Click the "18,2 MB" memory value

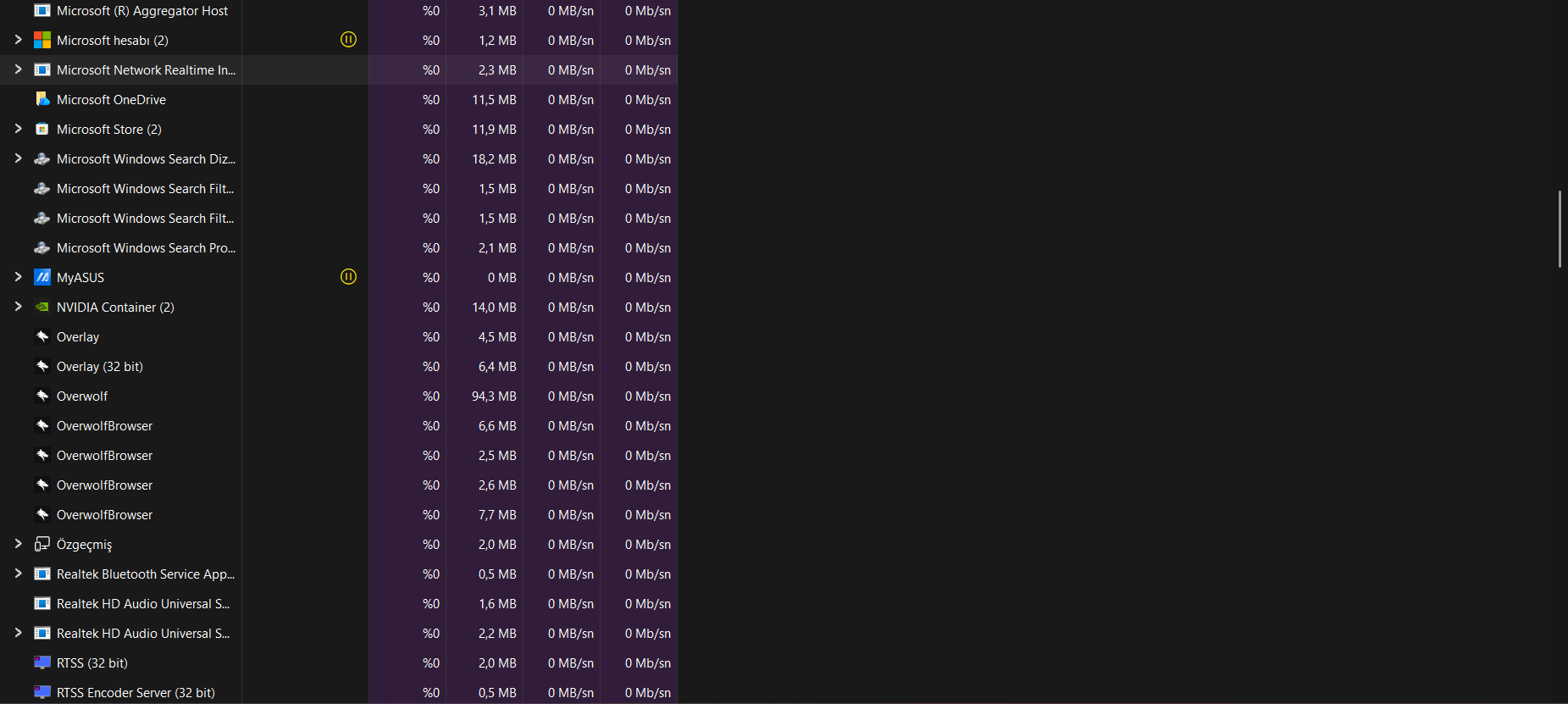tap(494, 159)
